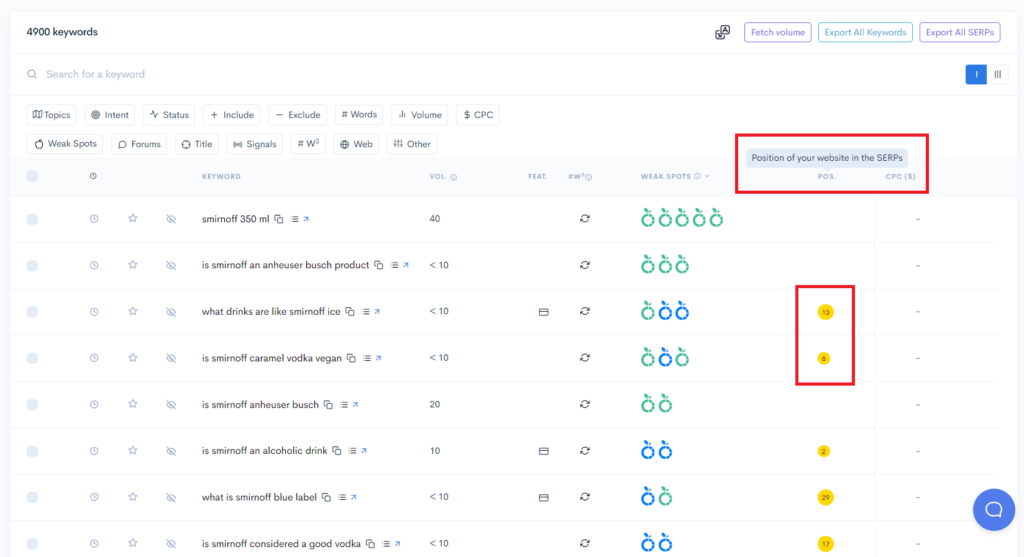The height and width of the screenshot is (557, 1024).
Task: Open the chat support bubble
Action: tap(993, 509)
